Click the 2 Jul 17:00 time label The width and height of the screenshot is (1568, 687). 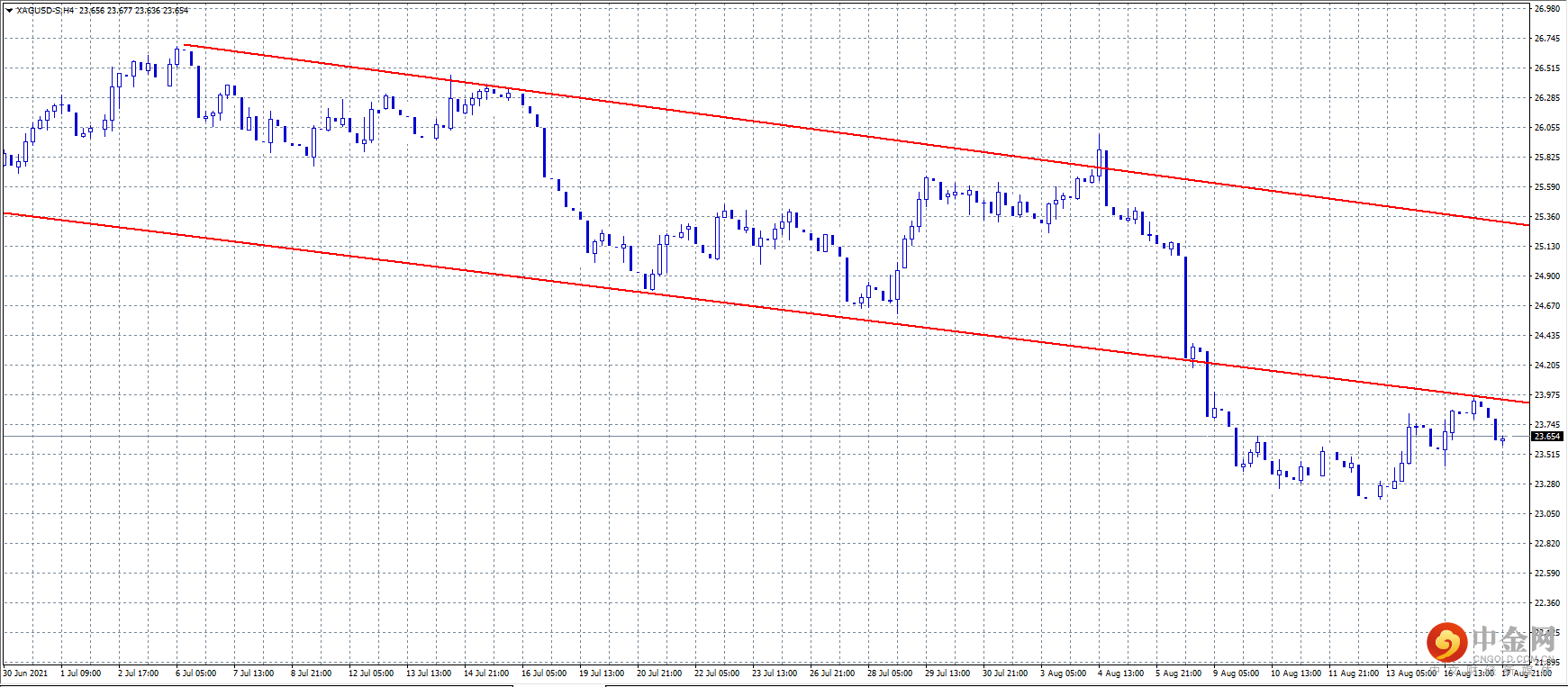tap(139, 673)
